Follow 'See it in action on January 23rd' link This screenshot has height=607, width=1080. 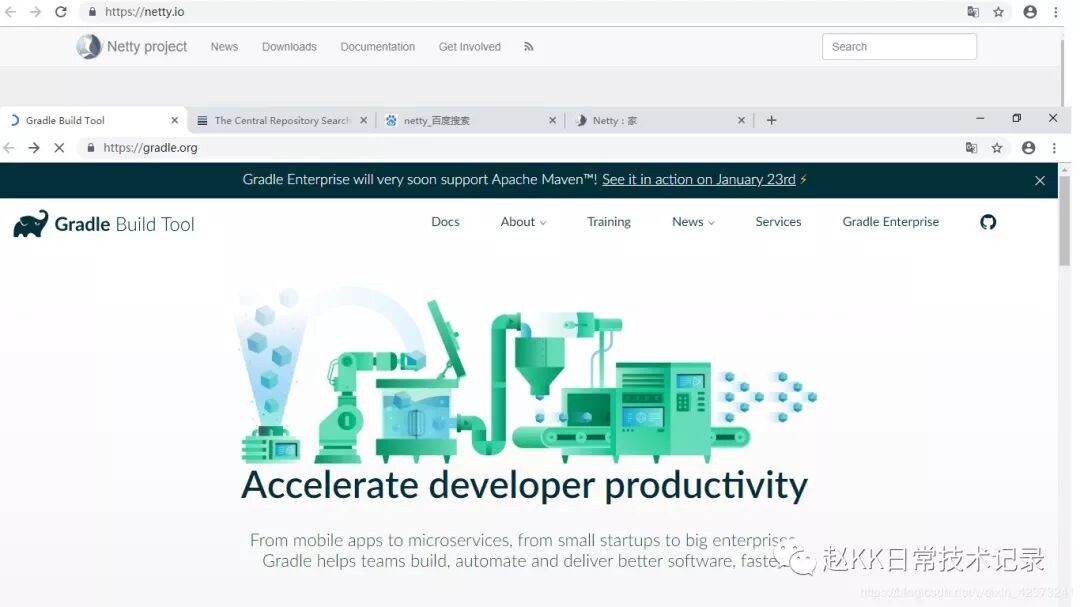698,180
